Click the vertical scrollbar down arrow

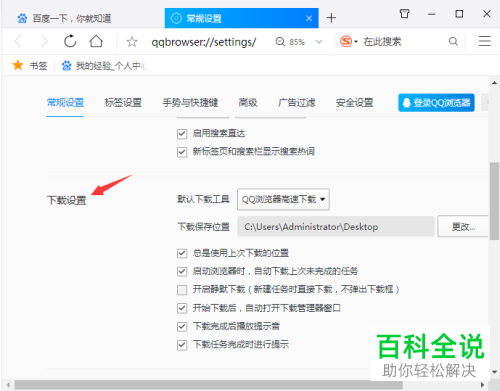pos(494,372)
